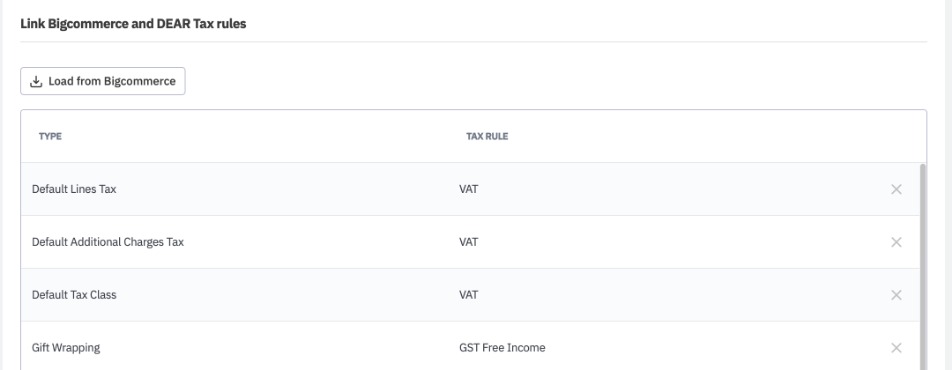Delete the Default Additional Charges Tax row
The image size is (952, 370).
tap(896, 242)
